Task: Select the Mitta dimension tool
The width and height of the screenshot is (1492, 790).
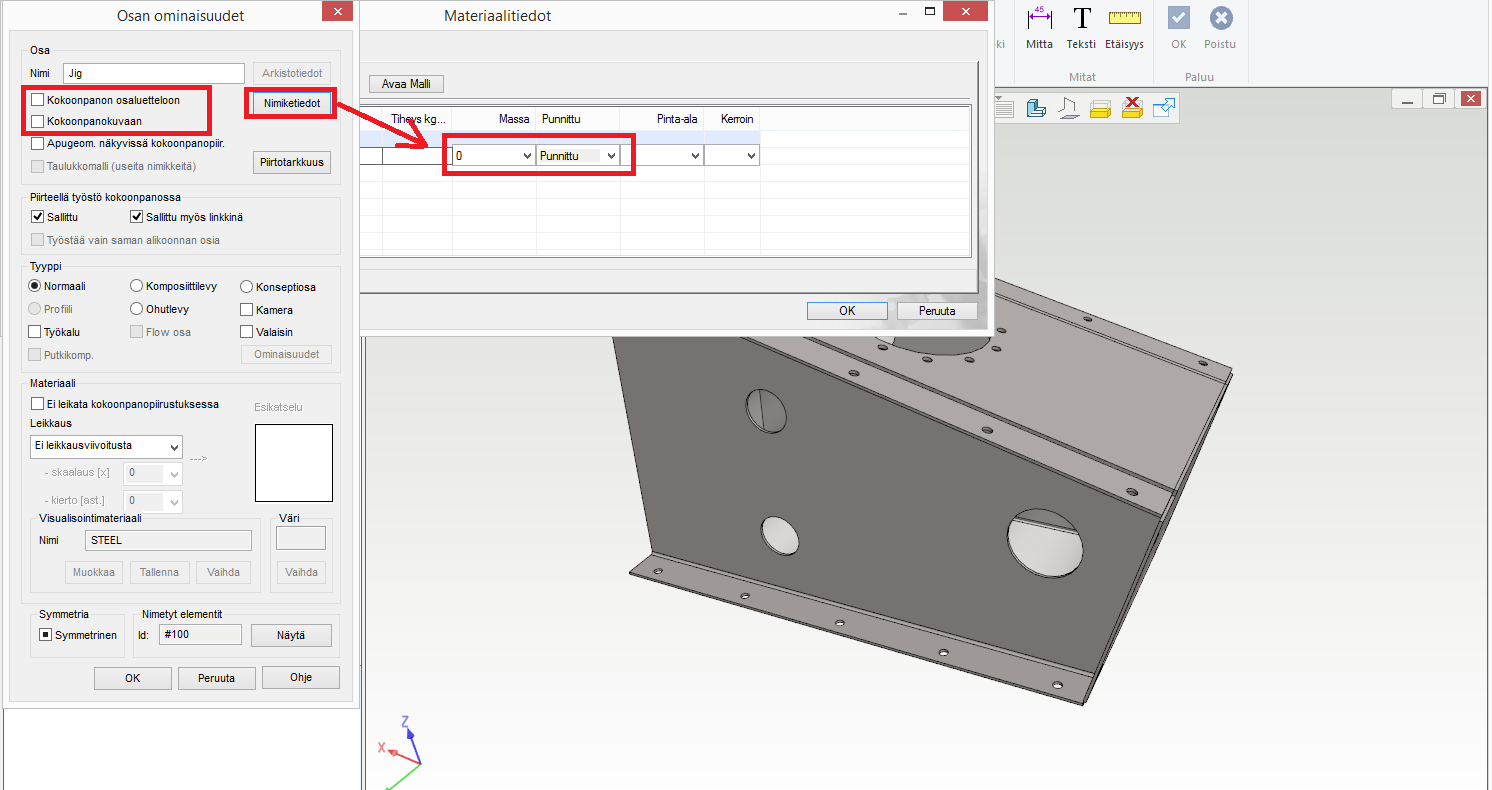Action: pyautogui.click(x=1039, y=28)
